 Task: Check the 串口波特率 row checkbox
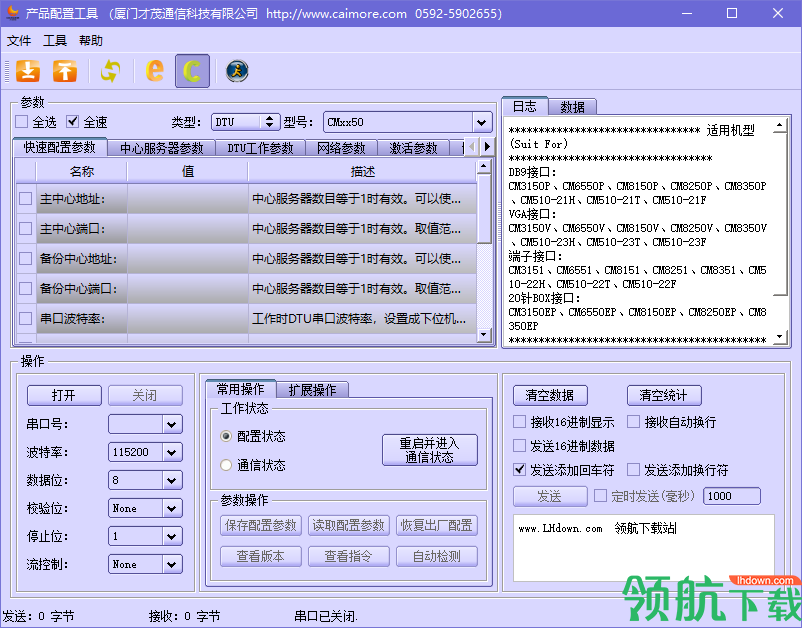[26, 319]
